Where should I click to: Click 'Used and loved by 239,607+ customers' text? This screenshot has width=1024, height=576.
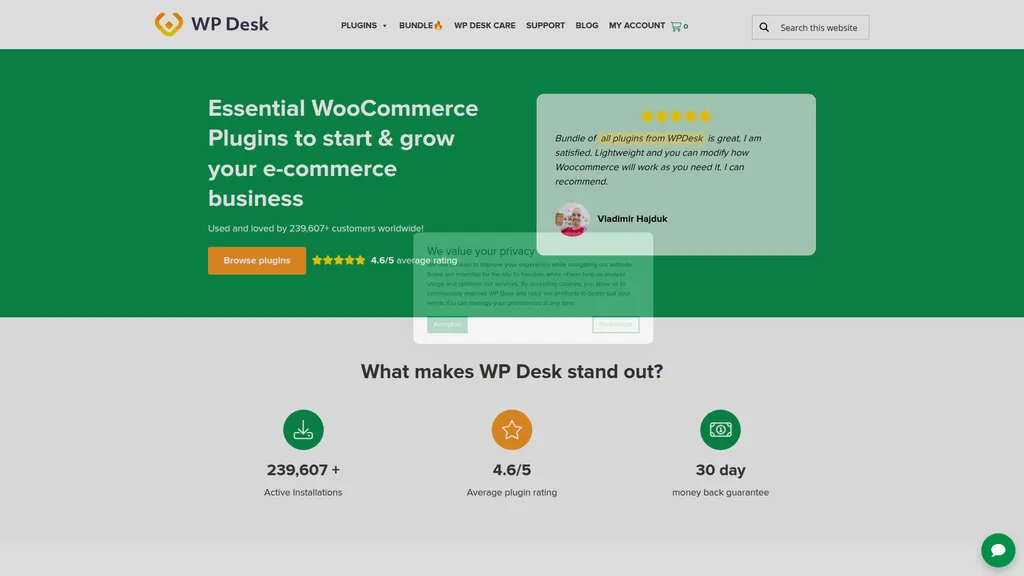point(315,229)
